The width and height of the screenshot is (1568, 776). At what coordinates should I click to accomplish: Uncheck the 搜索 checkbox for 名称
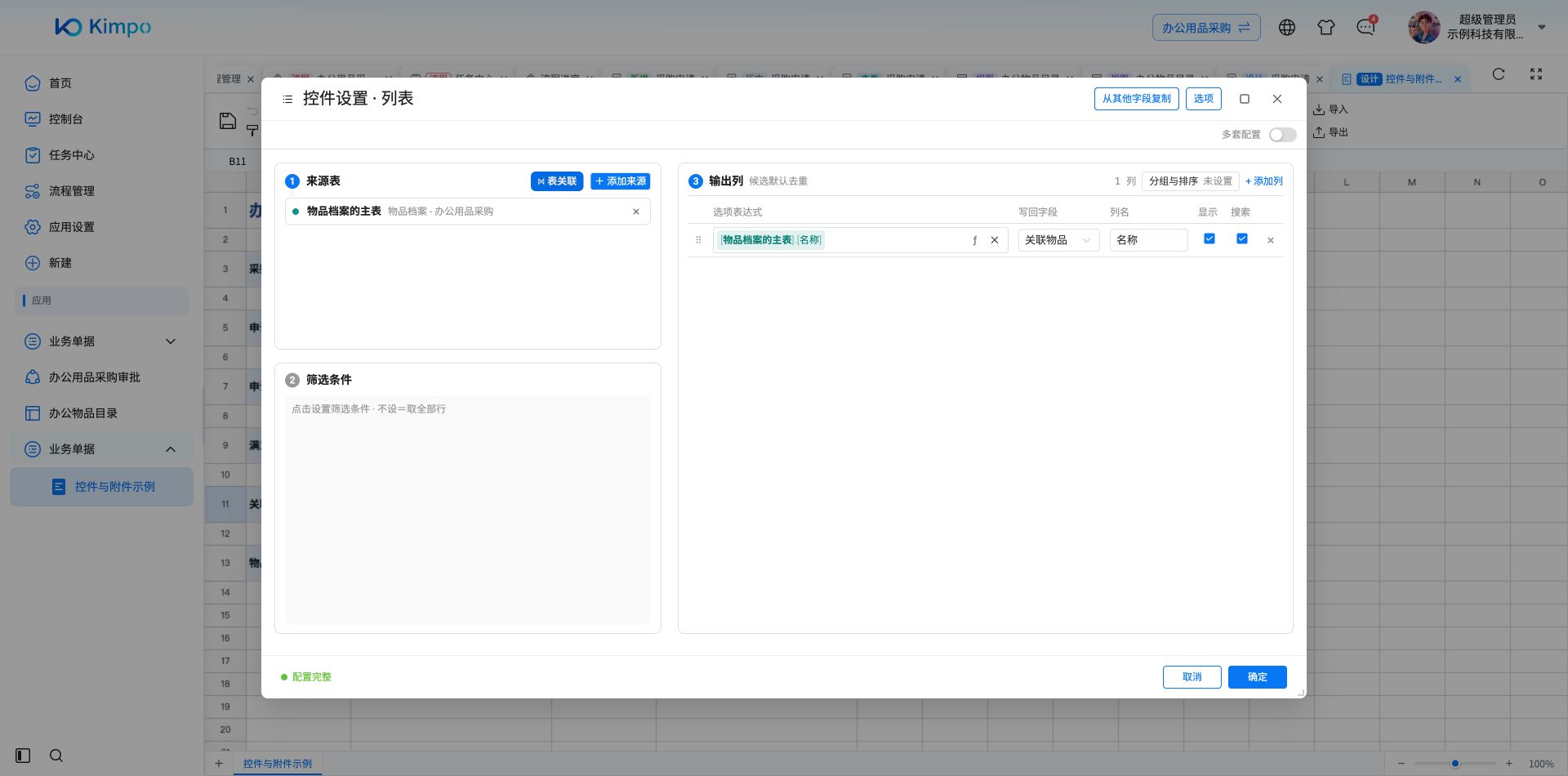coord(1242,239)
